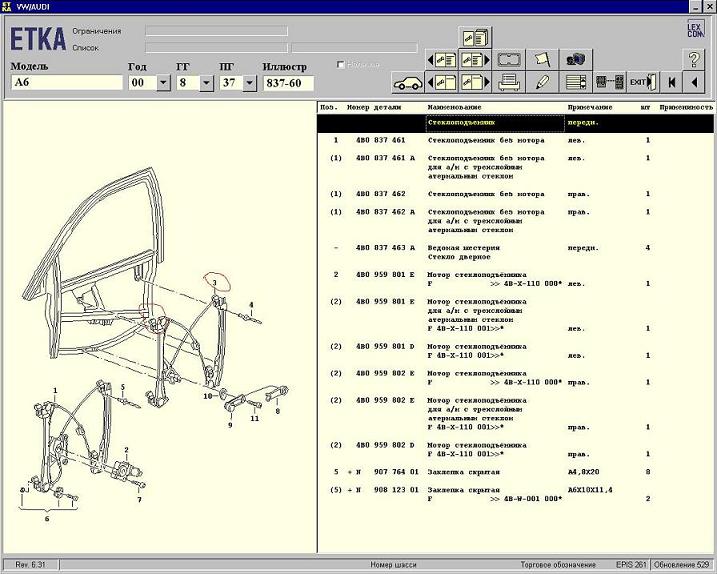717x574 pixels.
Task: Select part row 4B0 837 462 A
Action: pyautogui.click(x=515, y=221)
